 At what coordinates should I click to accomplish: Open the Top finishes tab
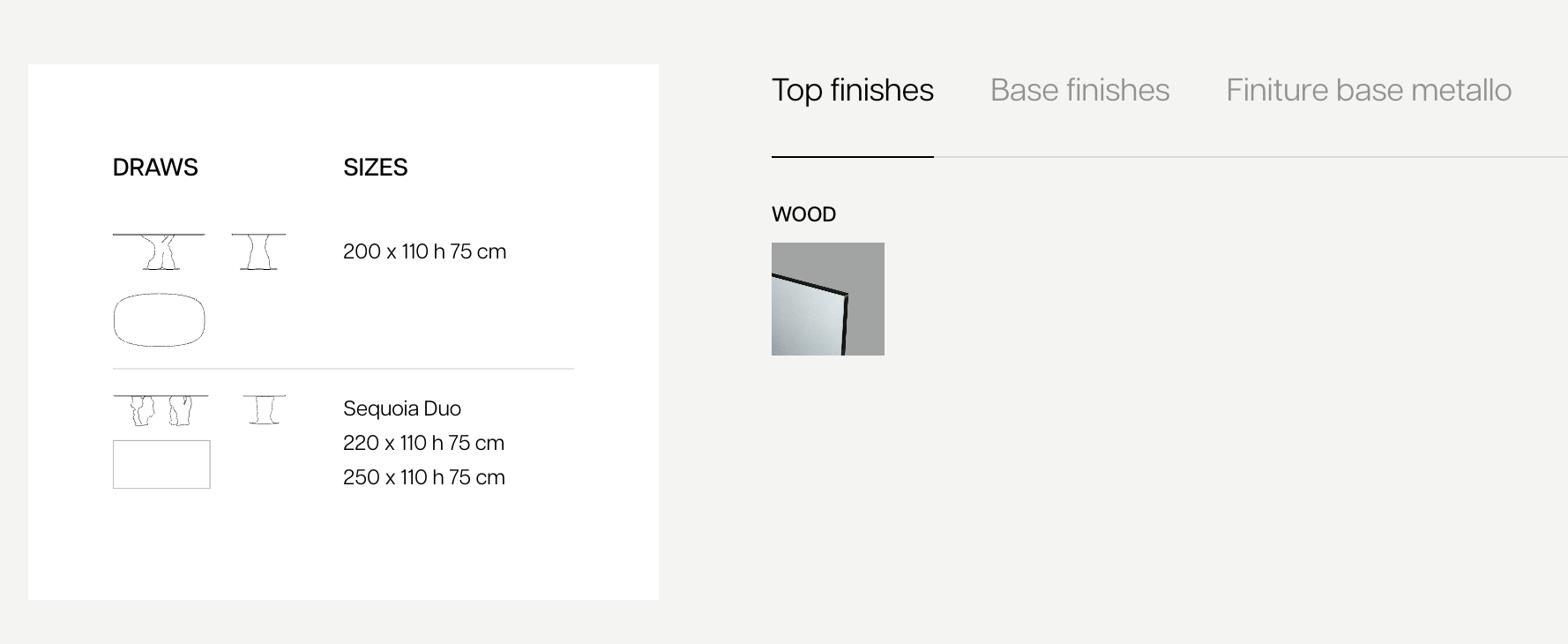(x=852, y=90)
